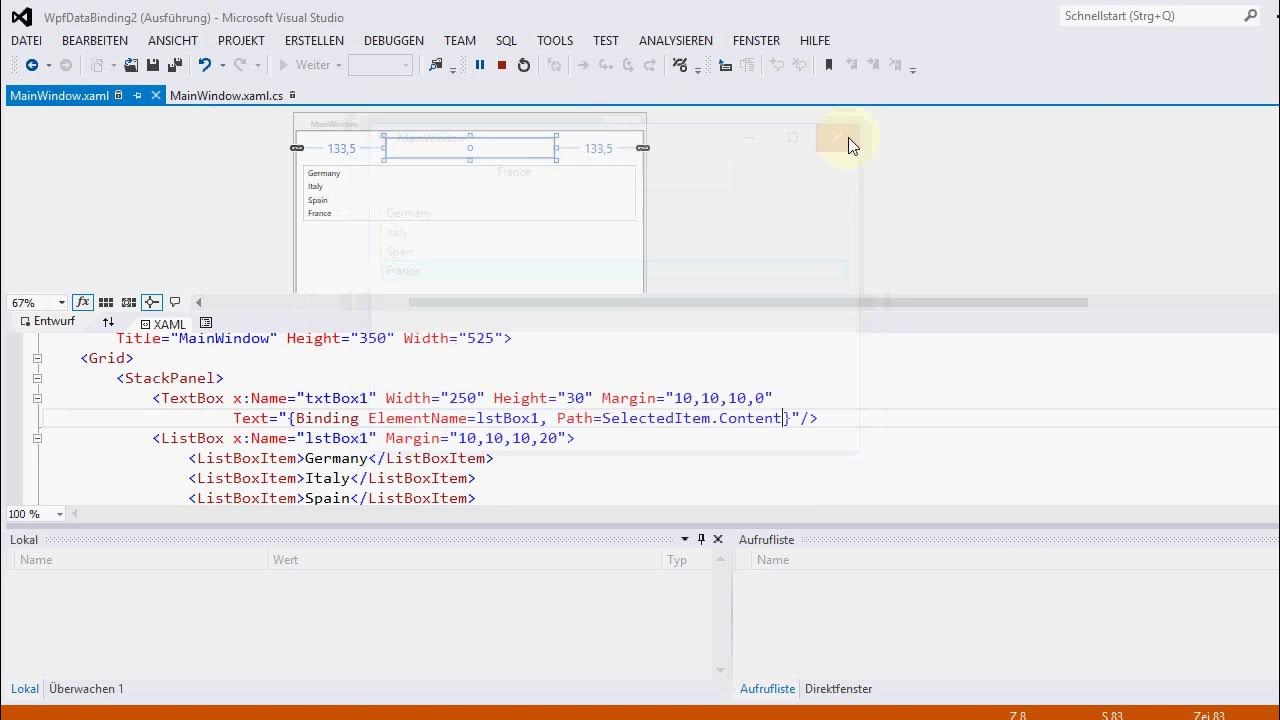Open the ERSTELLEN menu

[x=314, y=41]
